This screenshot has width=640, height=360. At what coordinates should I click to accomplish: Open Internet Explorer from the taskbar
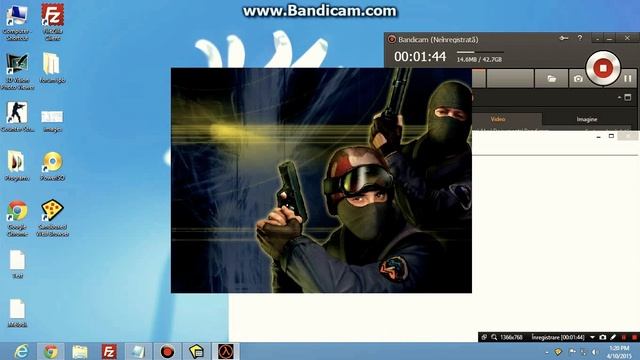(21, 351)
